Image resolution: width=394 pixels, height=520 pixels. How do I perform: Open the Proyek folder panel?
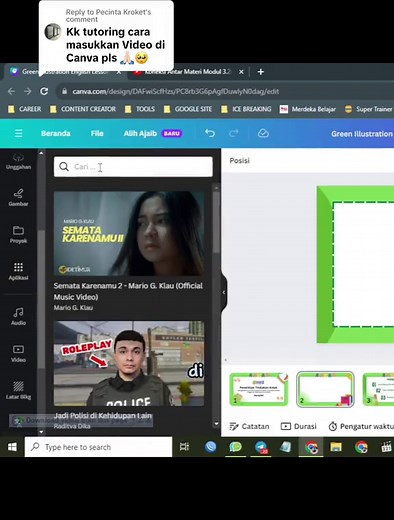[18, 234]
